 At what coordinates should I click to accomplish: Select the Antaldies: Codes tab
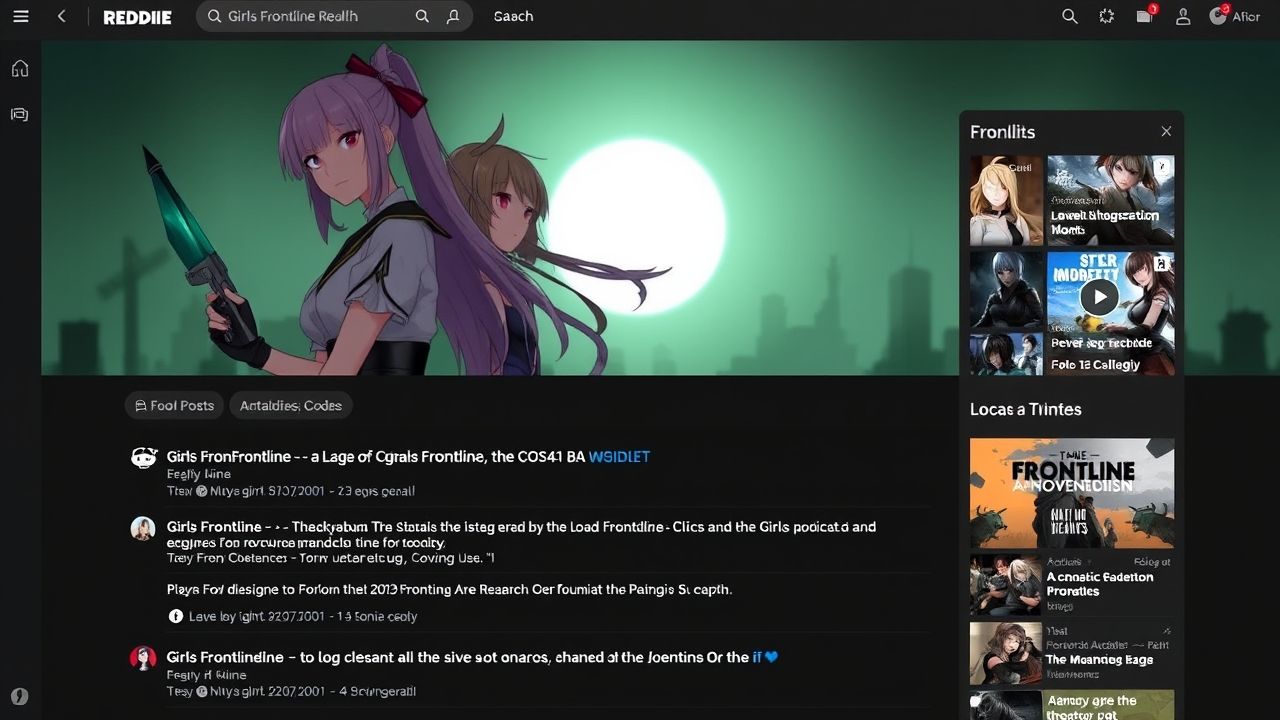coord(291,405)
